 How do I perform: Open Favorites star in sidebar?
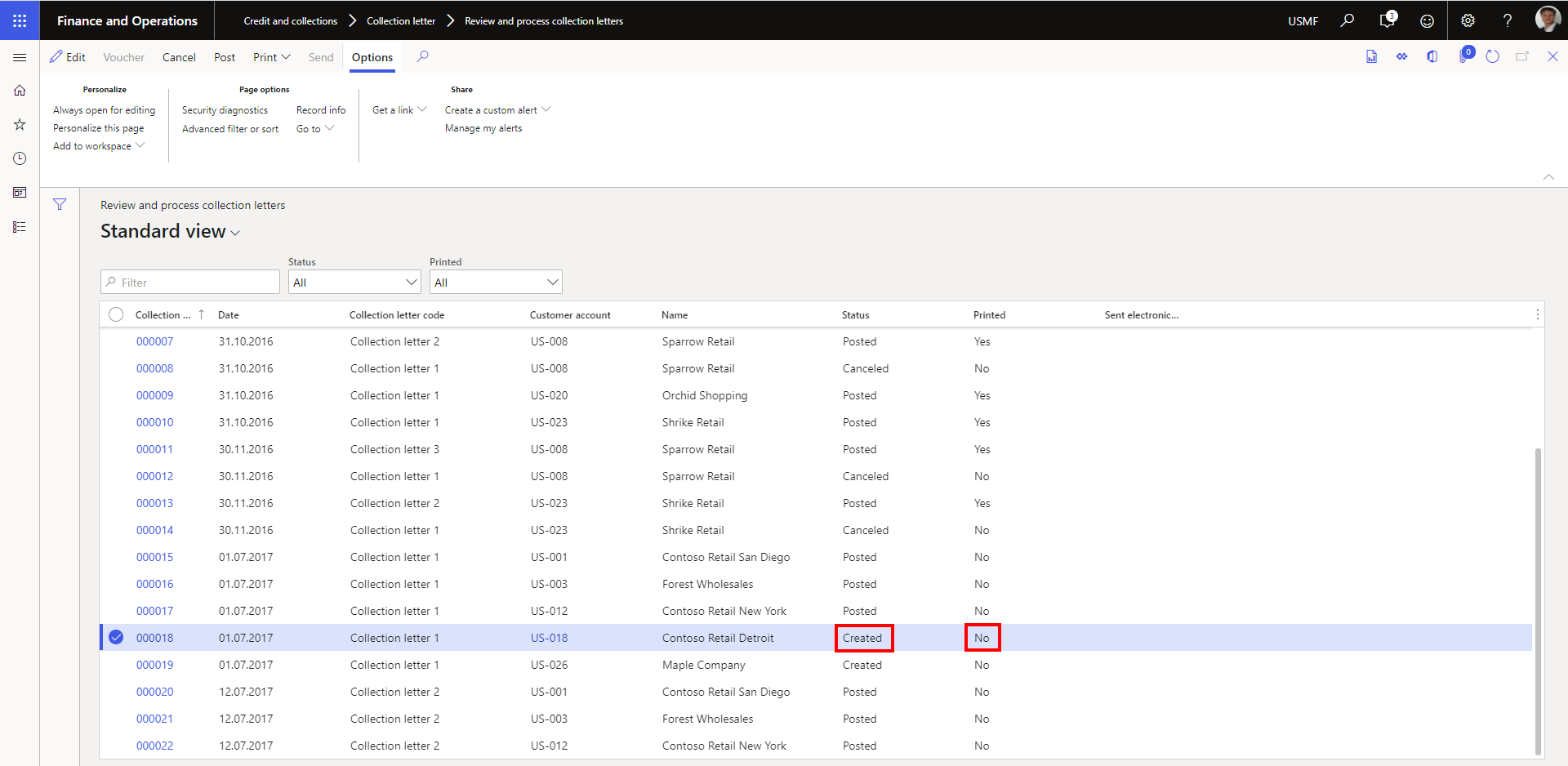20,124
